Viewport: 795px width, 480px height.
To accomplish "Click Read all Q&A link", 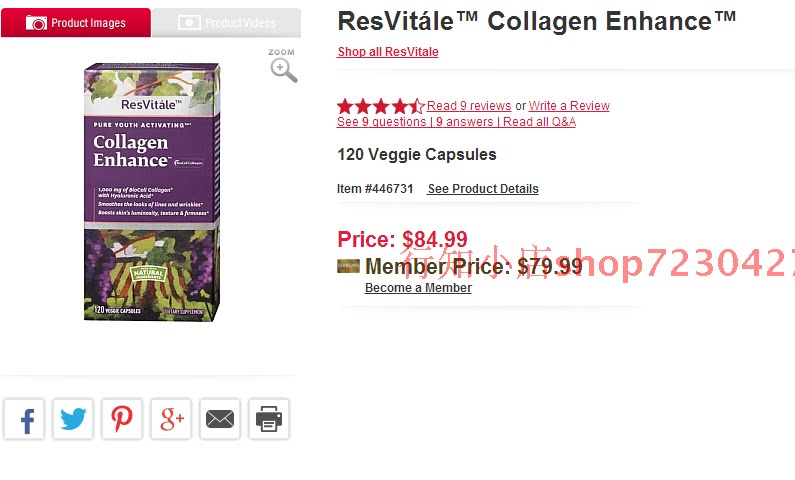I will tap(539, 122).
